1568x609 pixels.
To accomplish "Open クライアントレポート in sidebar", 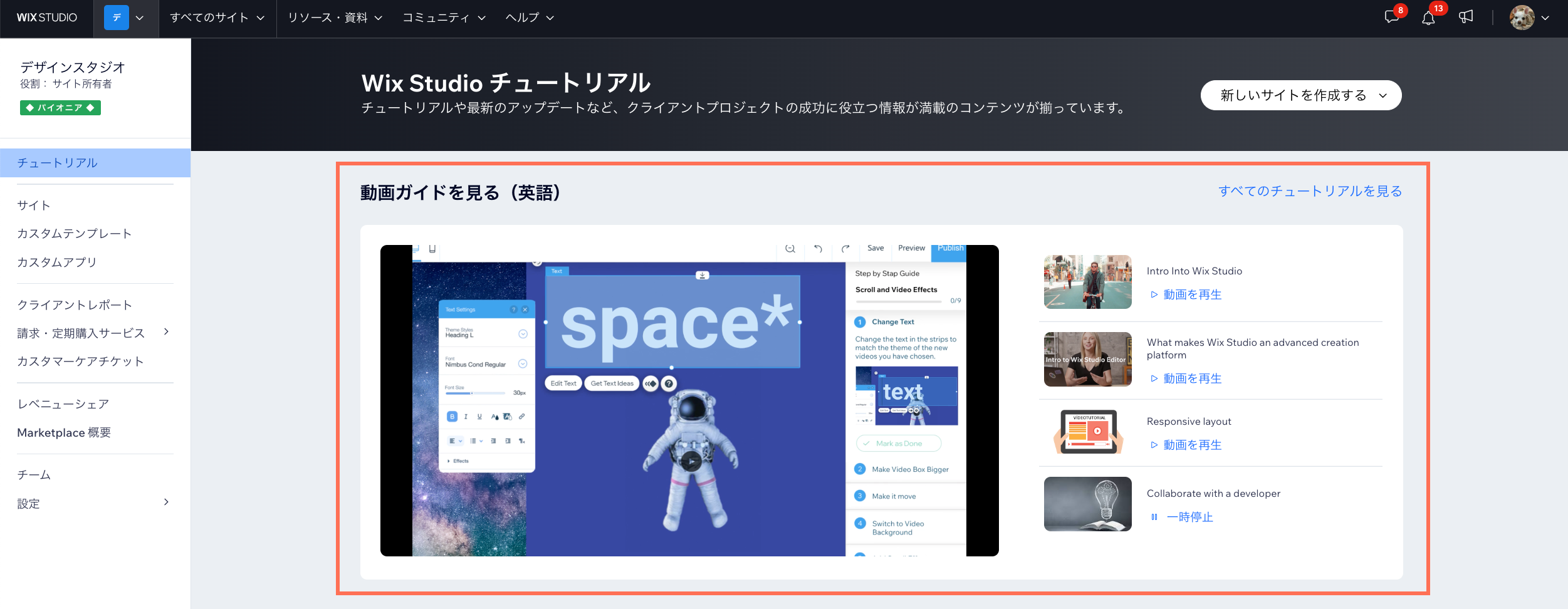I will pyautogui.click(x=75, y=305).
